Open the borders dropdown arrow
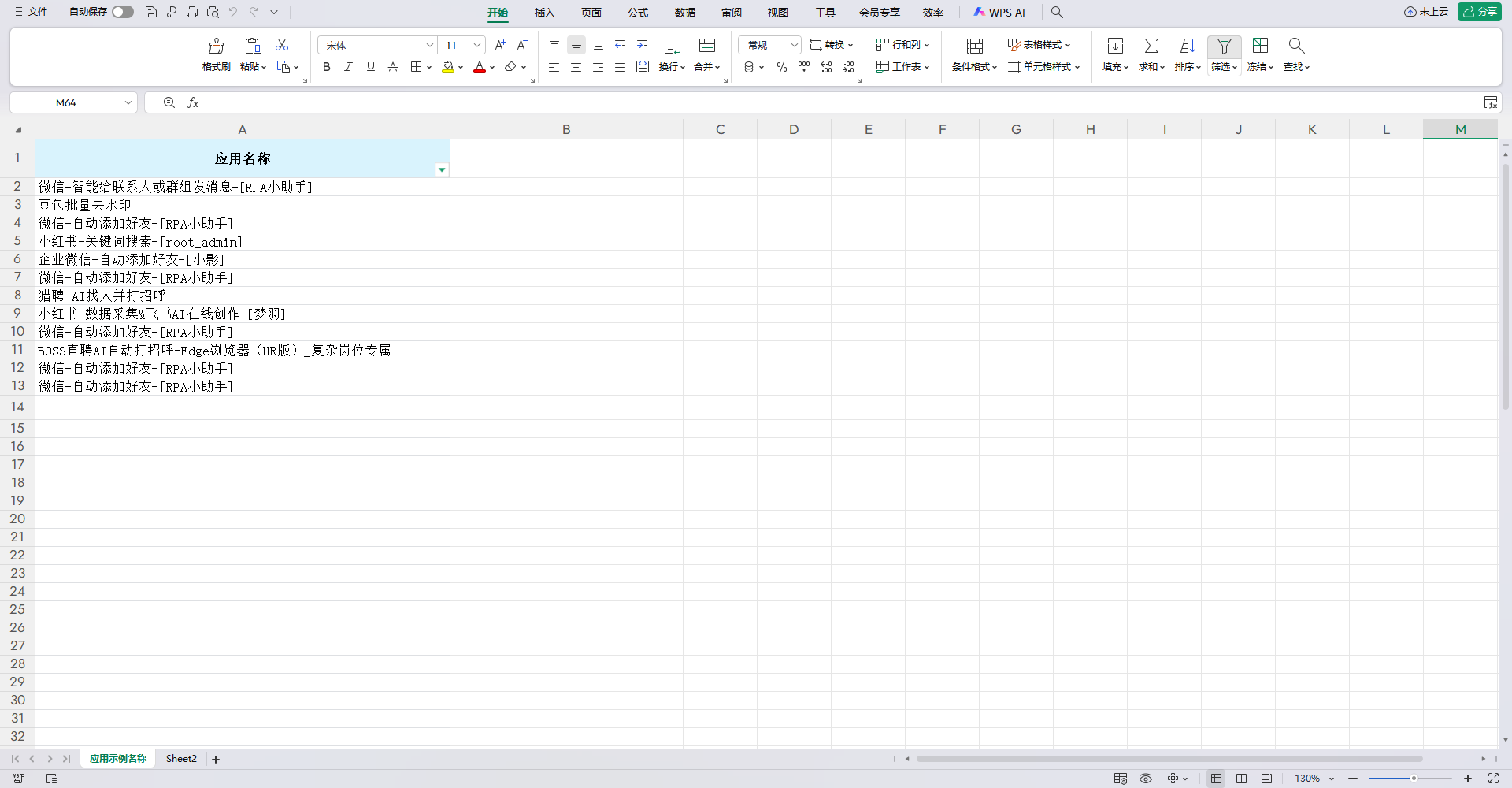 point(429,67)
